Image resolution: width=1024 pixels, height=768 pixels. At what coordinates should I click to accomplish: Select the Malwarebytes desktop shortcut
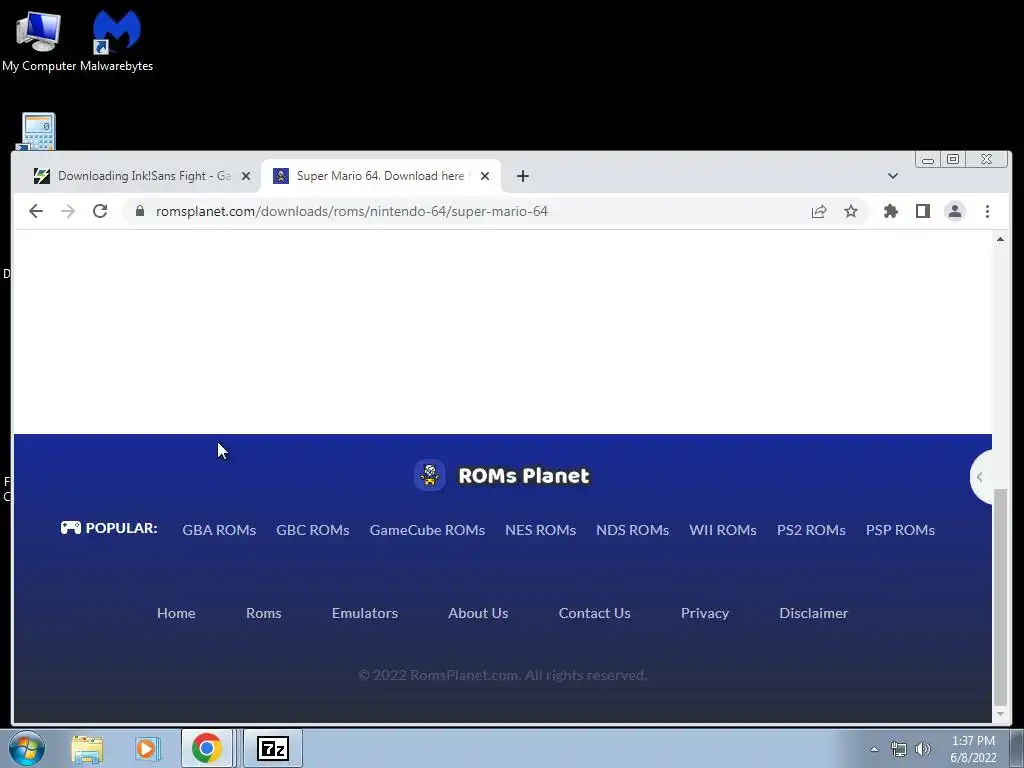[116, 40]
